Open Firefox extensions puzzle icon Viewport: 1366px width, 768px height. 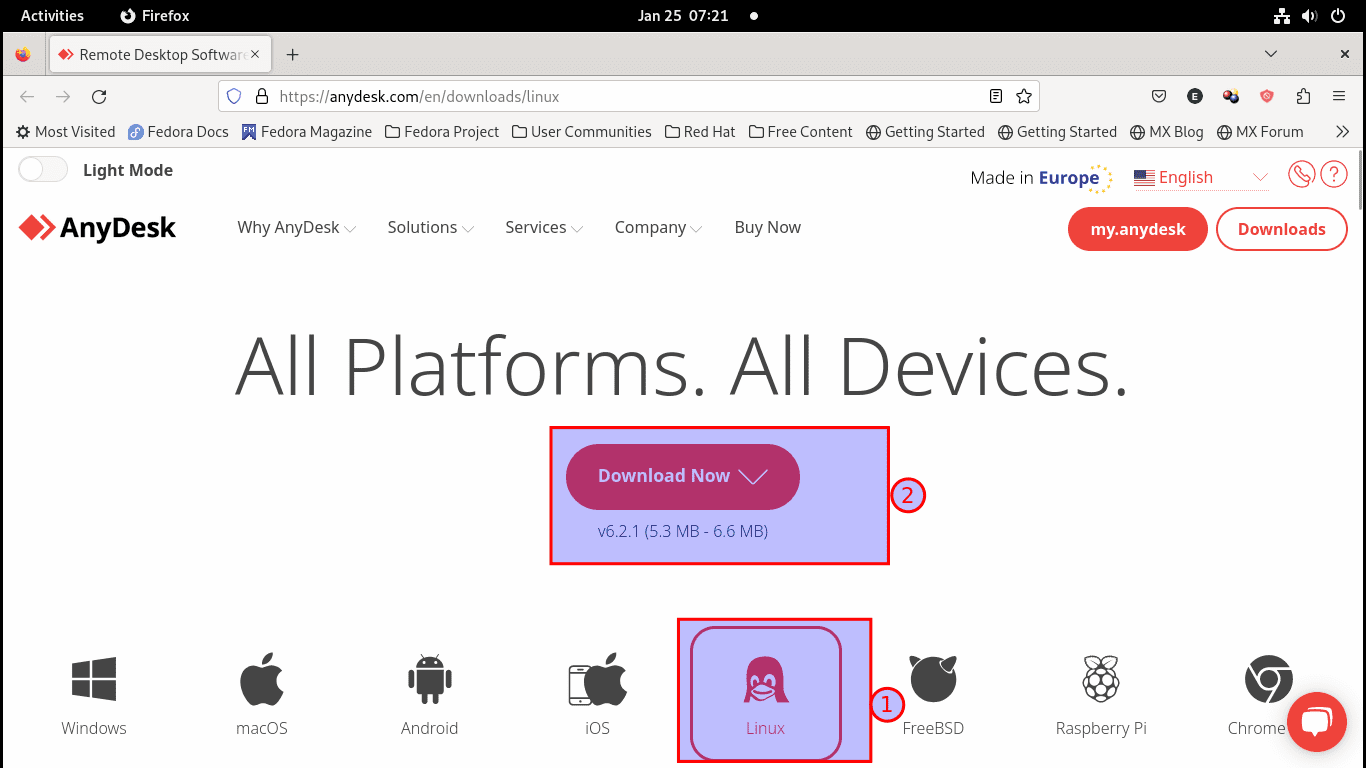pos(1303,97)
